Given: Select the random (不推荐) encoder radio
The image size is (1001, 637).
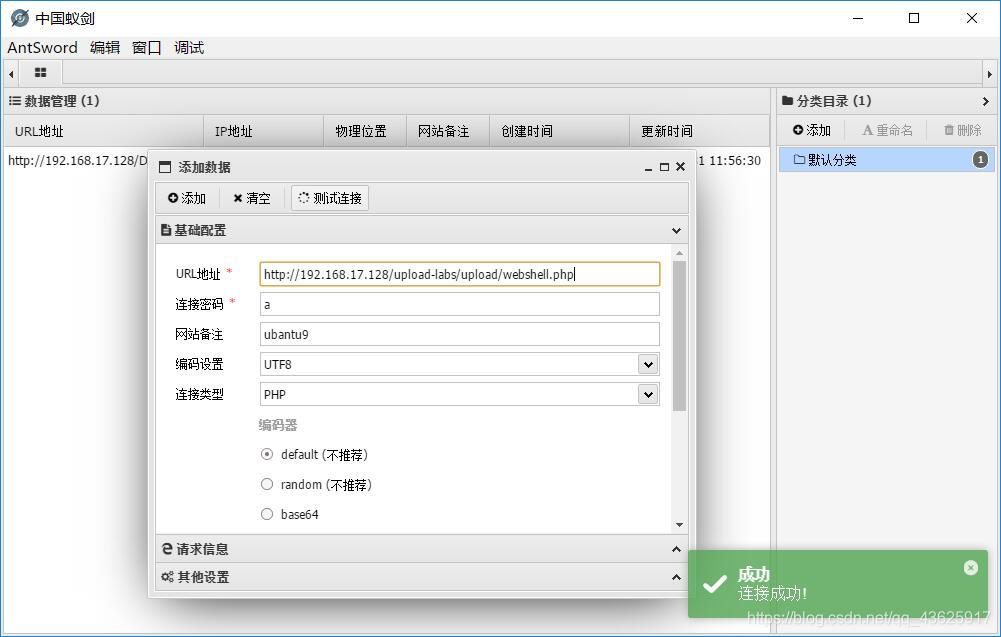Looking at the screenshot, I should (x=267, y=484).
